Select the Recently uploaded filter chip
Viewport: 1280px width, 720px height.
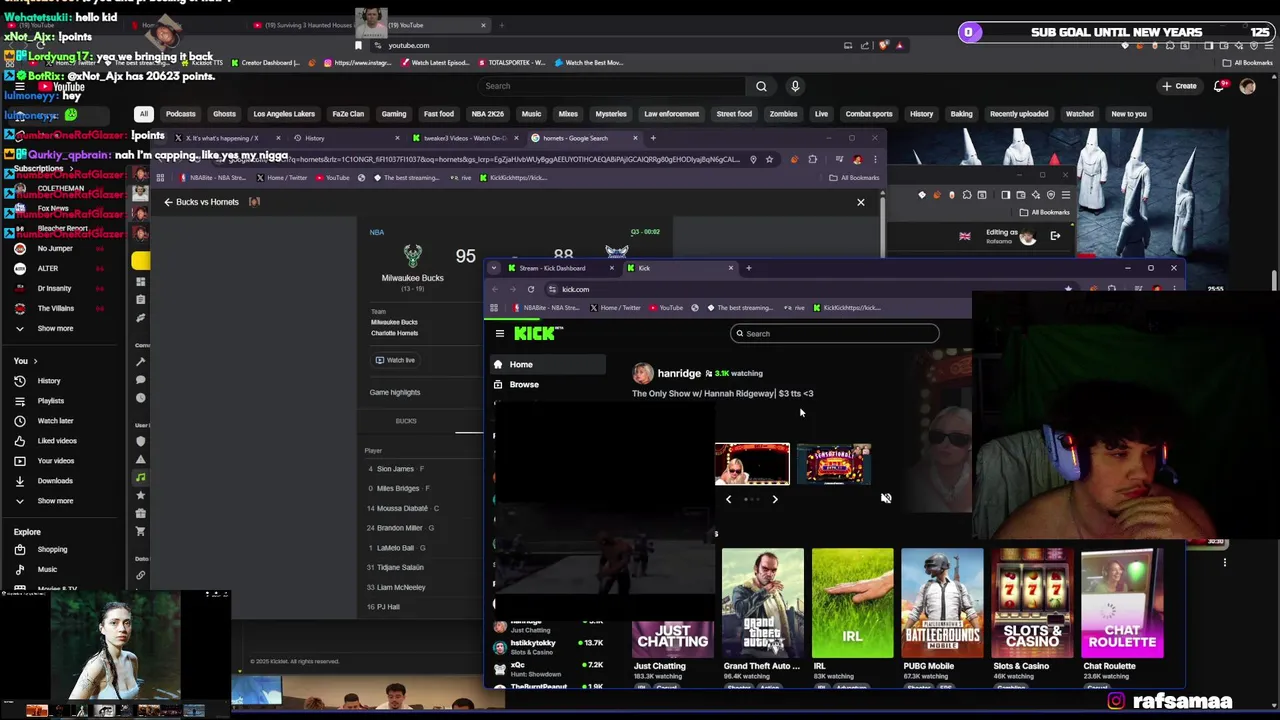click(1019, 114)
